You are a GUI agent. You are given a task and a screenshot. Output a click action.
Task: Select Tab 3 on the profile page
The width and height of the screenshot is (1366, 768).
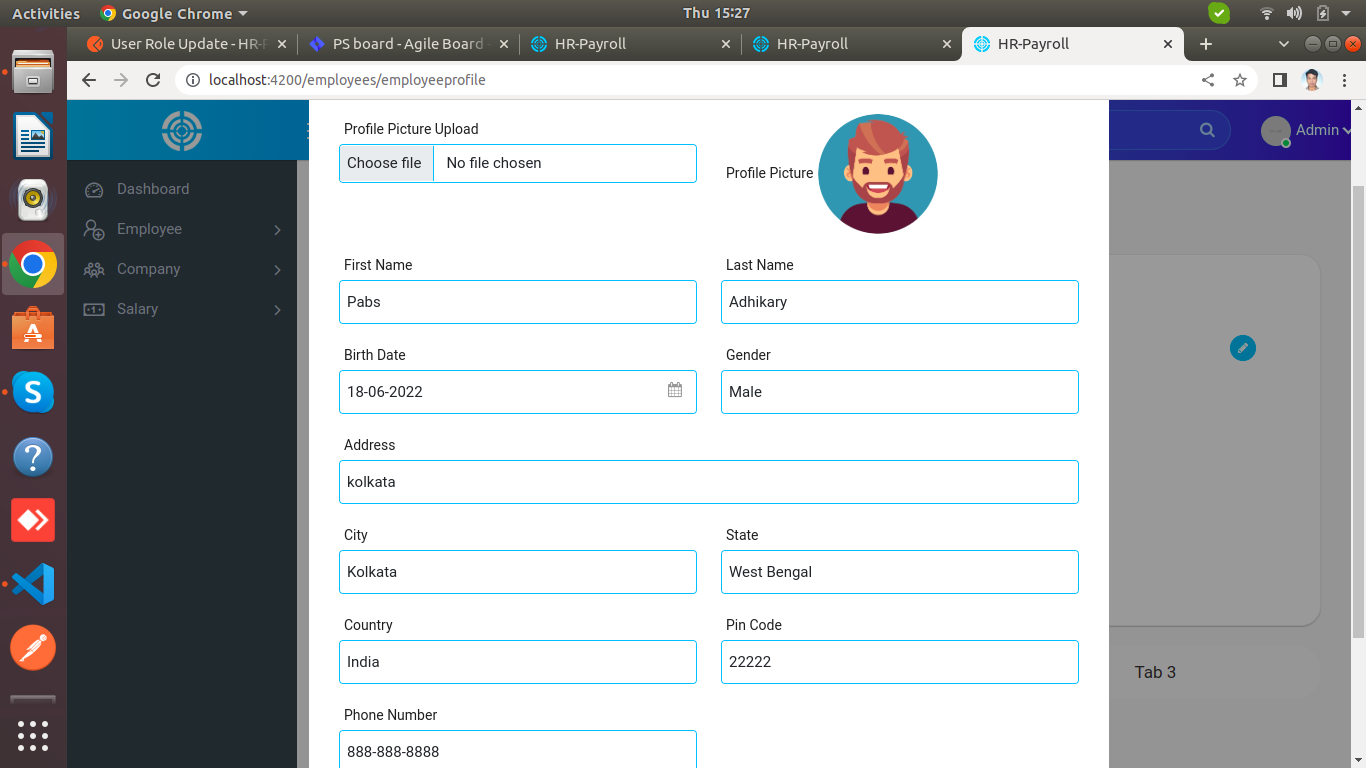pyautogui.click(x=1155, y=672)
